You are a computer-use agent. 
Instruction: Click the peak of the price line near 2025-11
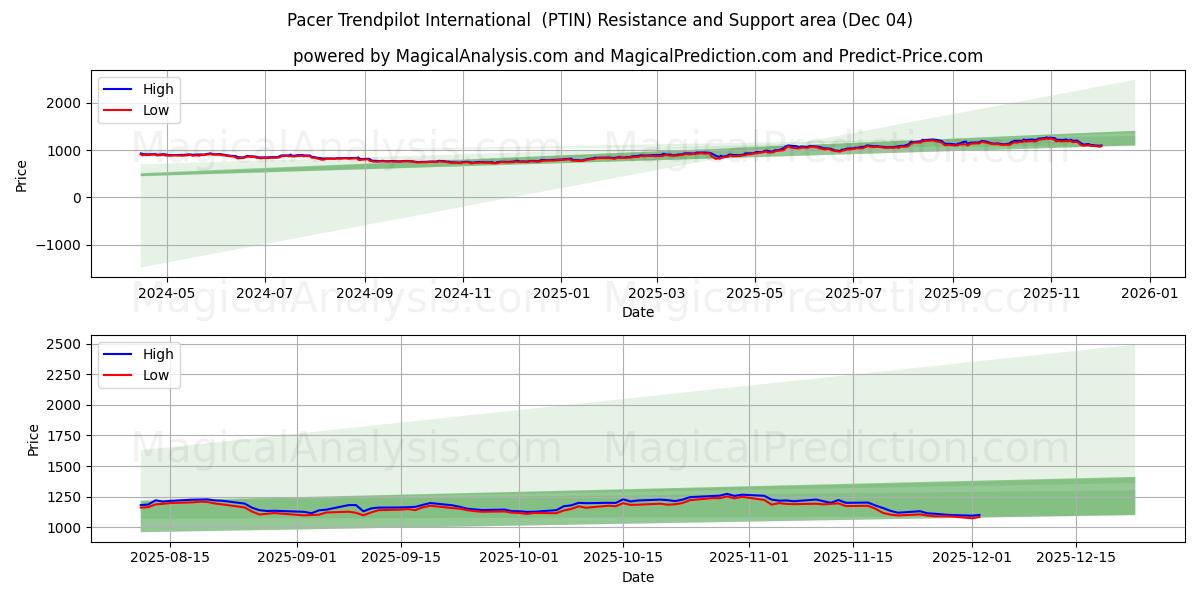1050,138
